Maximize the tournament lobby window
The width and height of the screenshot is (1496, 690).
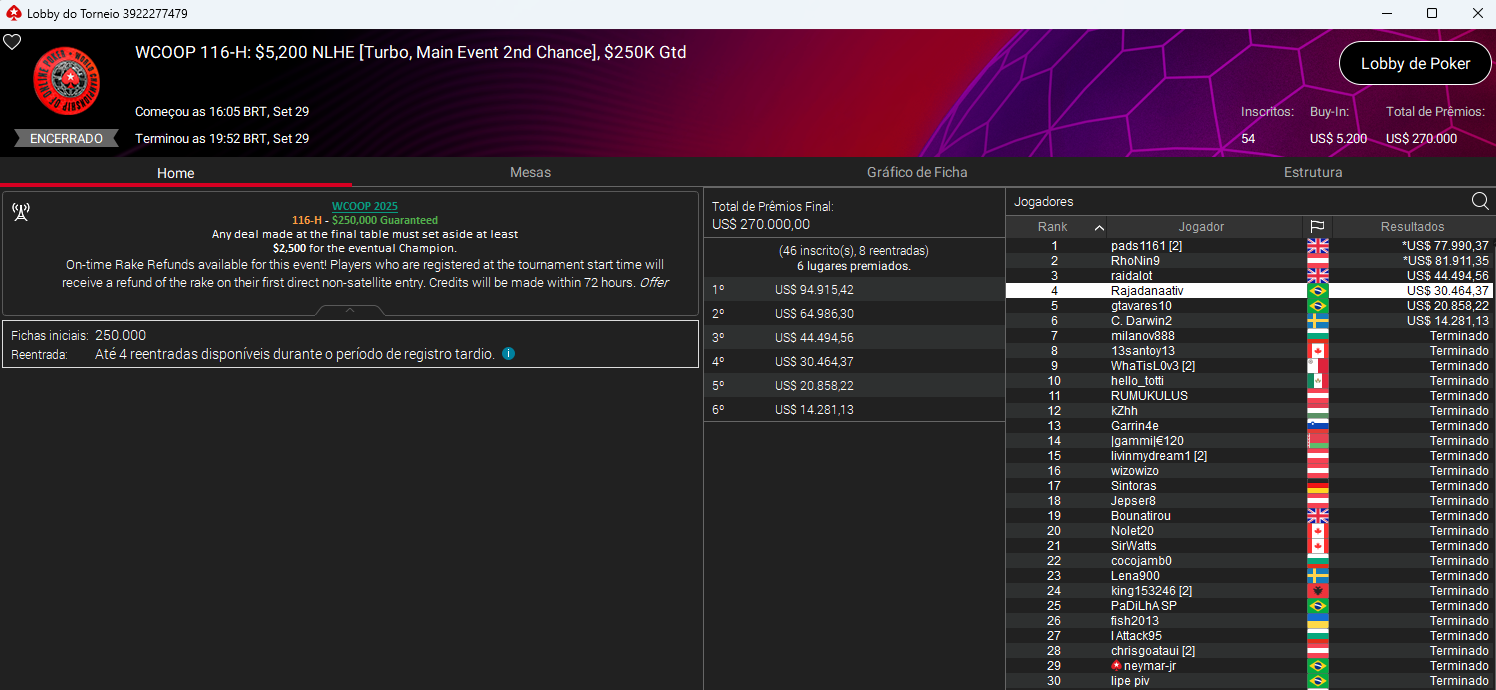tap(1432, 14)
